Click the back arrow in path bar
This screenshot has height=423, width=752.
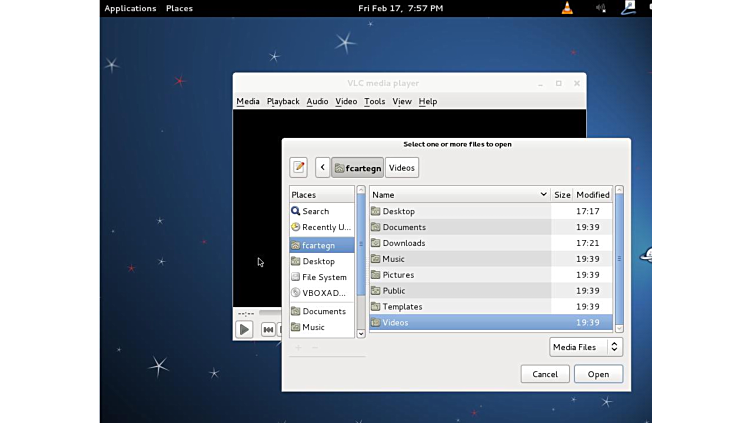tap(322, 168)
